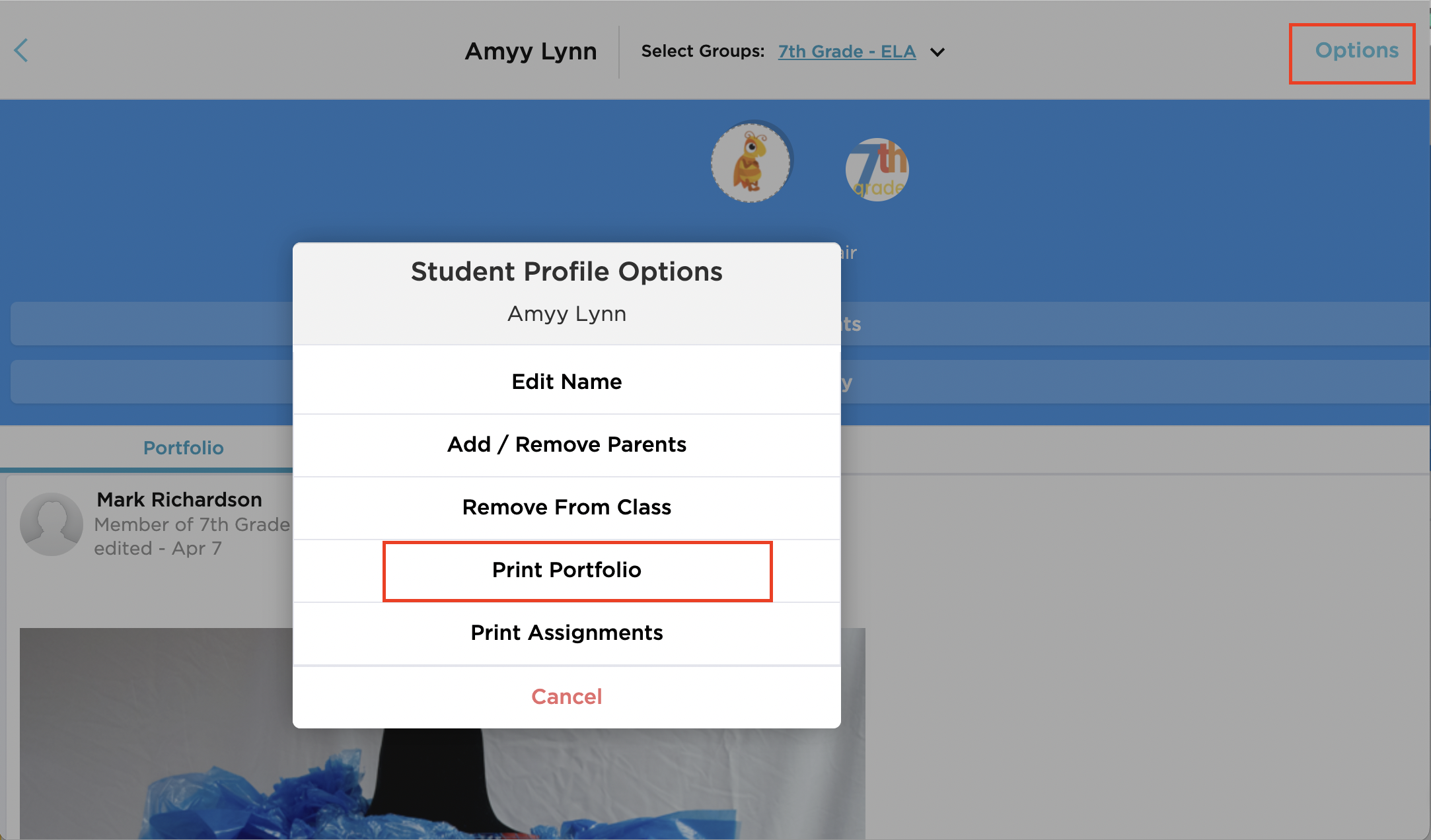Click the Student Profile Options heading

click(566, 271)
